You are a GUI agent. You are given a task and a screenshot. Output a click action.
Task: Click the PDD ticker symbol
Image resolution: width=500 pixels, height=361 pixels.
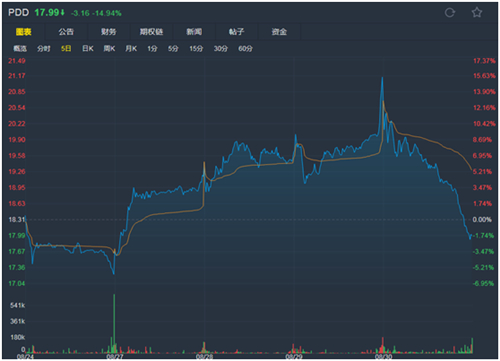(19, 13)
